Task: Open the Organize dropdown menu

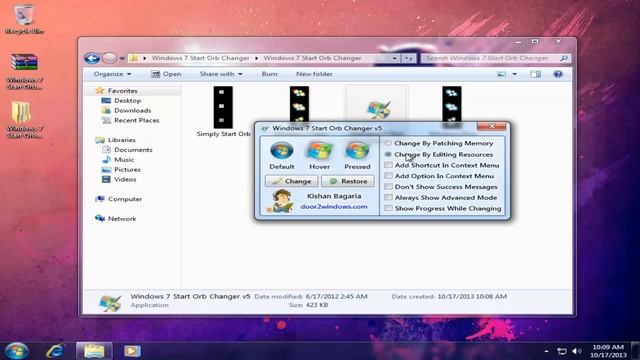Action: coord(112,74)
